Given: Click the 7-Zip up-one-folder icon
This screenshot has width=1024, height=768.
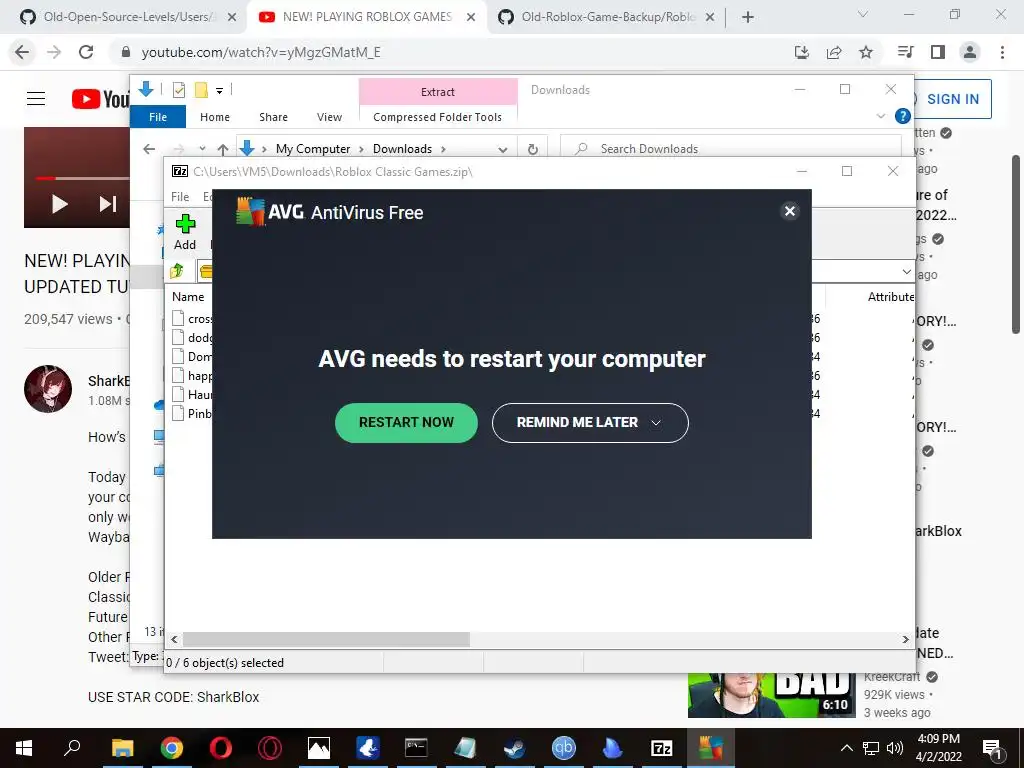Looking at the screenshot, I should [x=177, y=271].
